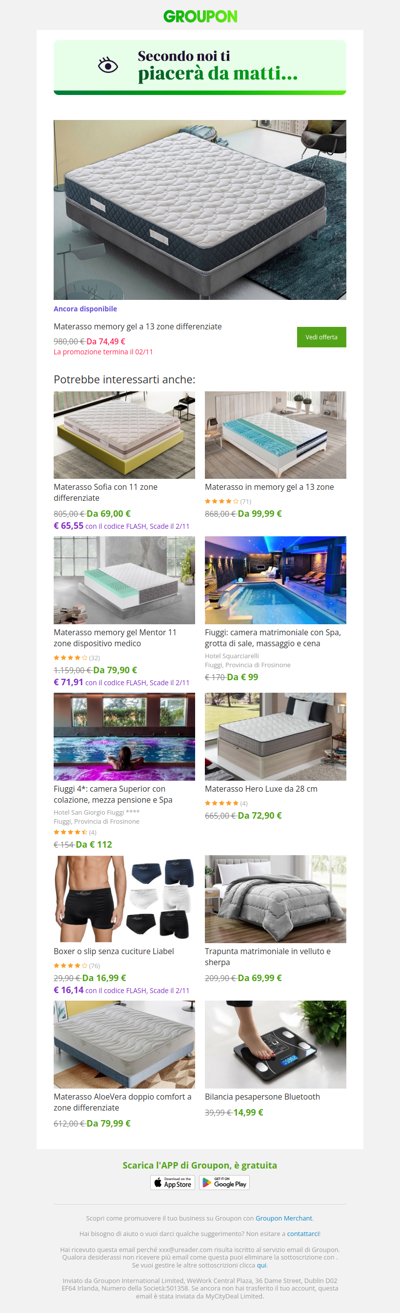Click the Groupon logo at top
This screenshot has width=400, height=1313.
coord(200,16)
